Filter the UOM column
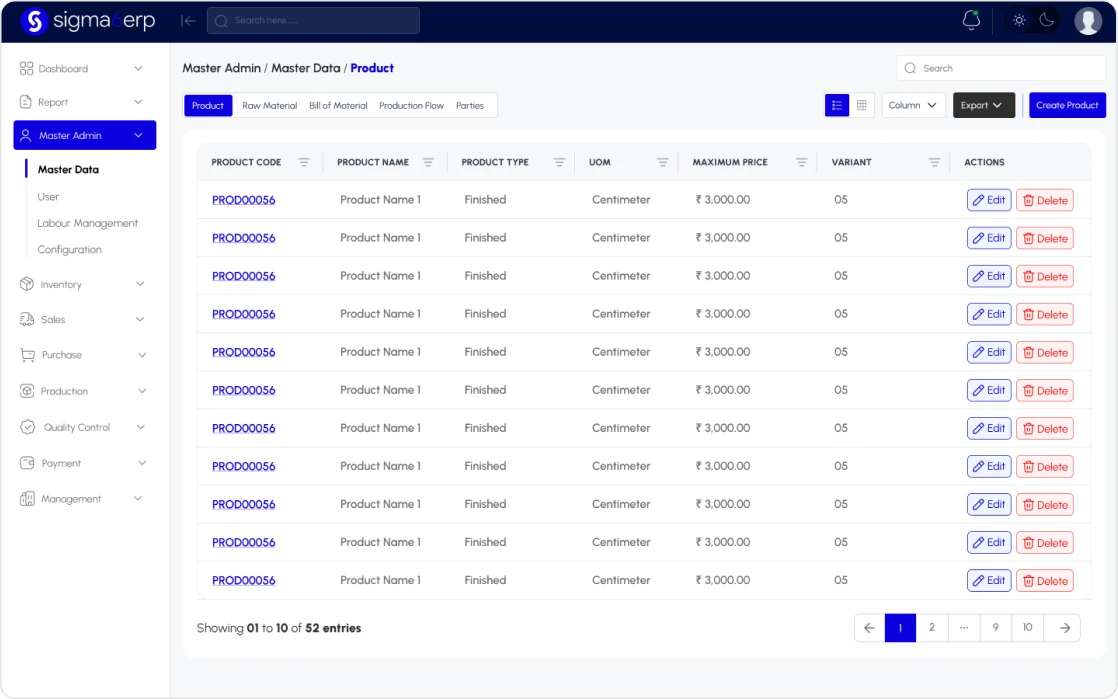This screenshot has height=699, width=1118. (662, 163)
